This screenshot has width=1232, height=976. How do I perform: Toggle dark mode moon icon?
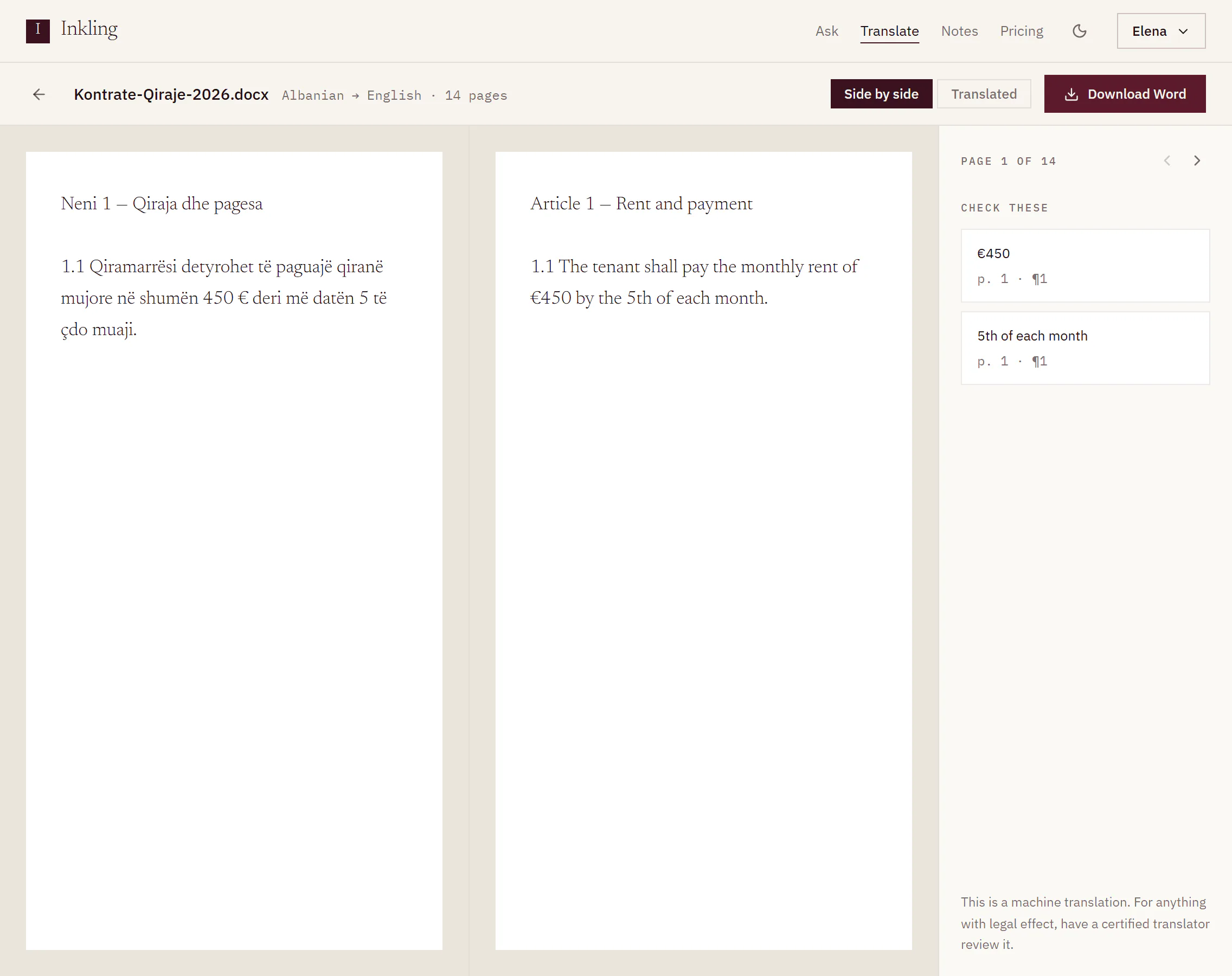click(1079, 31)
